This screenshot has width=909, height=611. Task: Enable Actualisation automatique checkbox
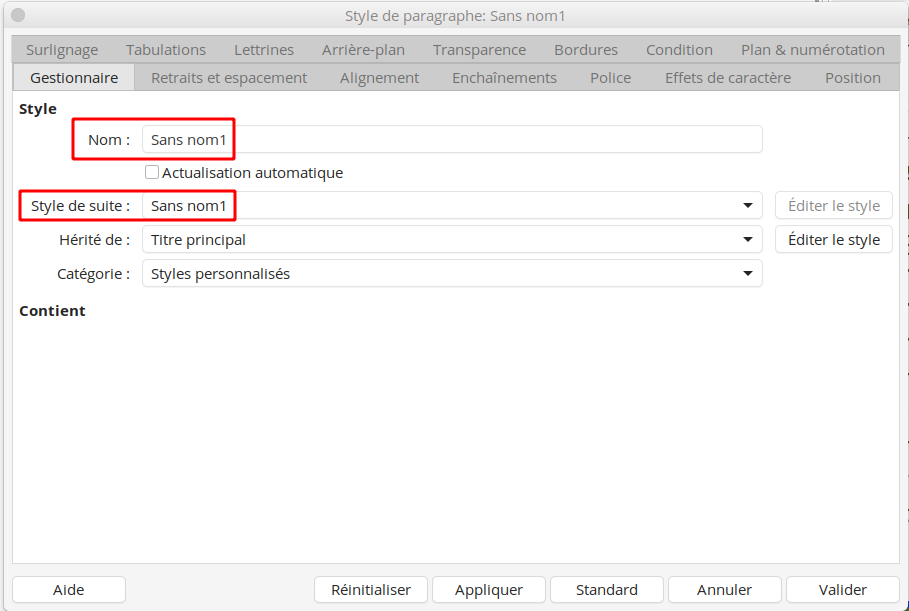pos(152,172)
